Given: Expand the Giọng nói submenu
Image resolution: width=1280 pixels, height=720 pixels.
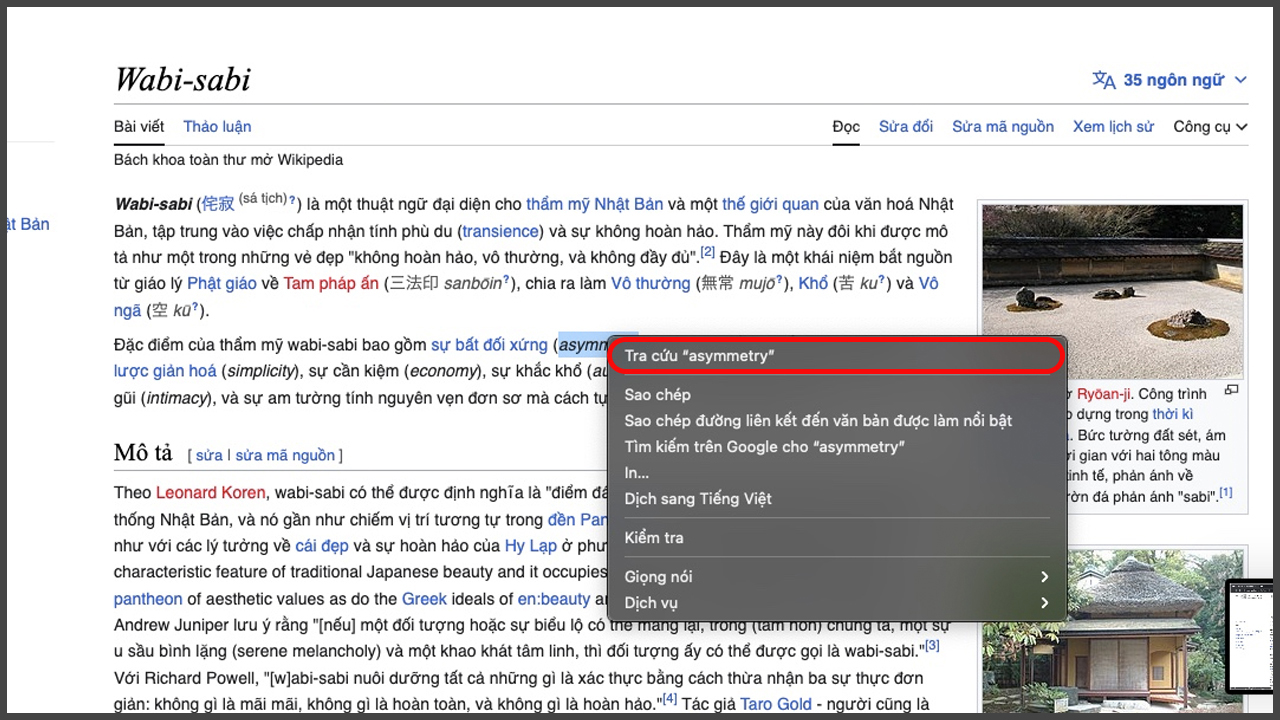Looking at the screenshot, I should 838,577.
